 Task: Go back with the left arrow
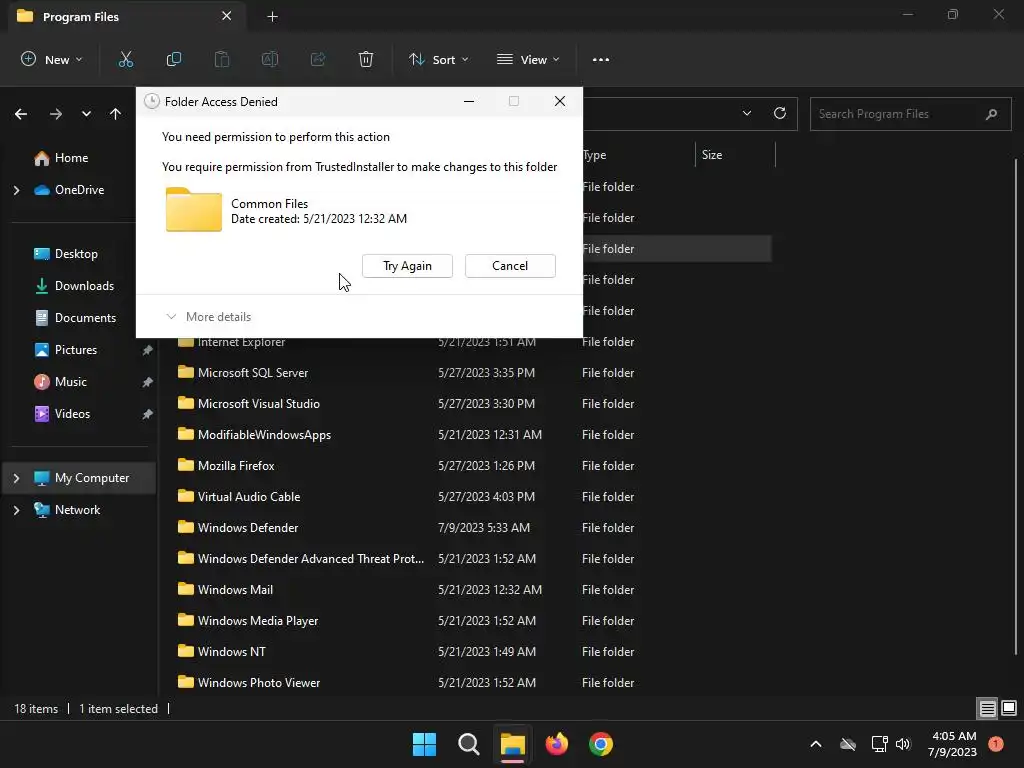tap(21, 114)
